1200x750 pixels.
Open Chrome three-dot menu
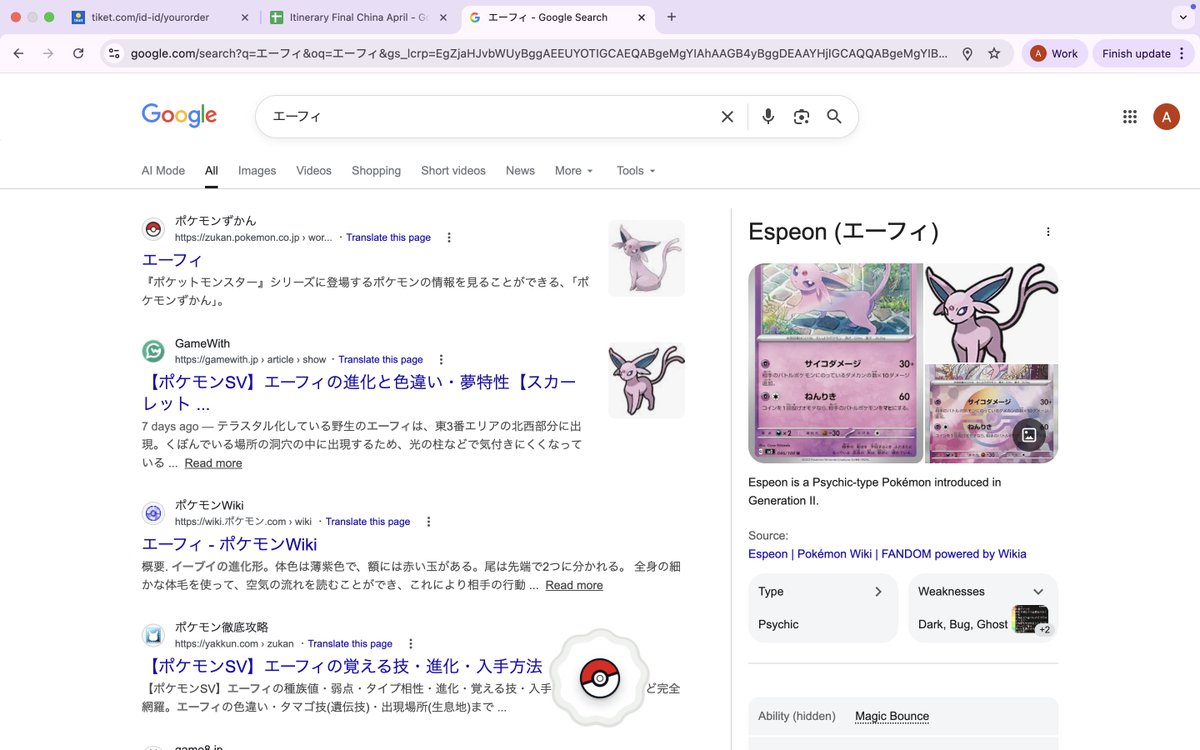point(1183,54)
